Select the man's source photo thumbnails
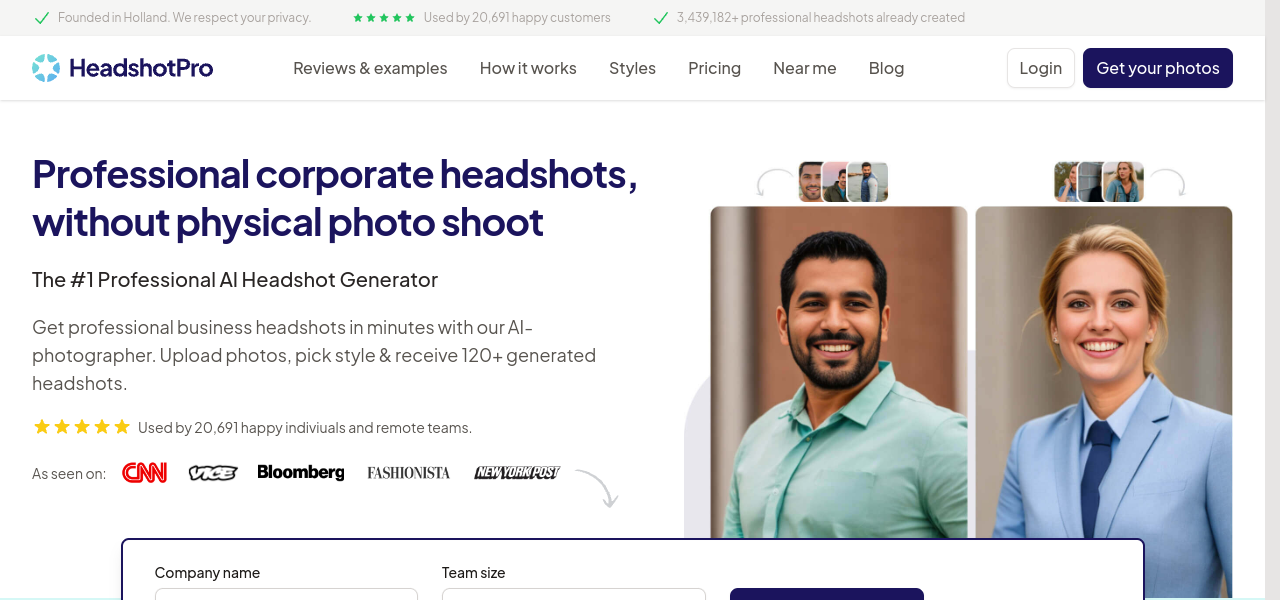The image size is (1280, 600). pyautogui.click(x=843, y=182)
